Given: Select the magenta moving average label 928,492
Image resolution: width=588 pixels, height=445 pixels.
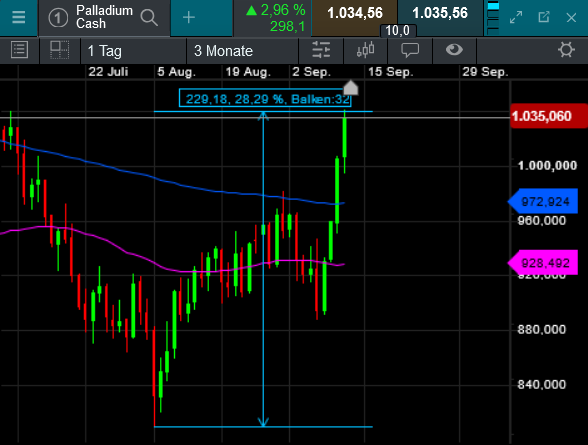Looking at the screenshot, I should [x=543, y=263].
